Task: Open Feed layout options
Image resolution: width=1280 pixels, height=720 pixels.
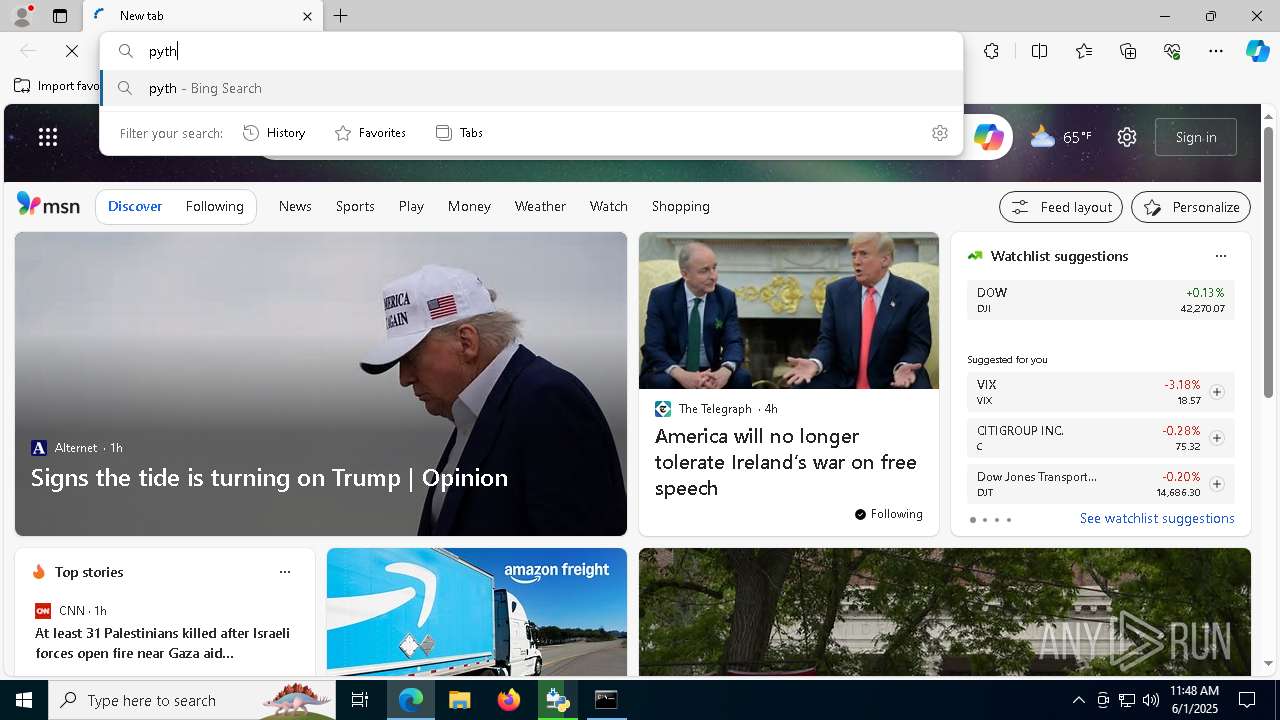Action: coord(1060,207)
